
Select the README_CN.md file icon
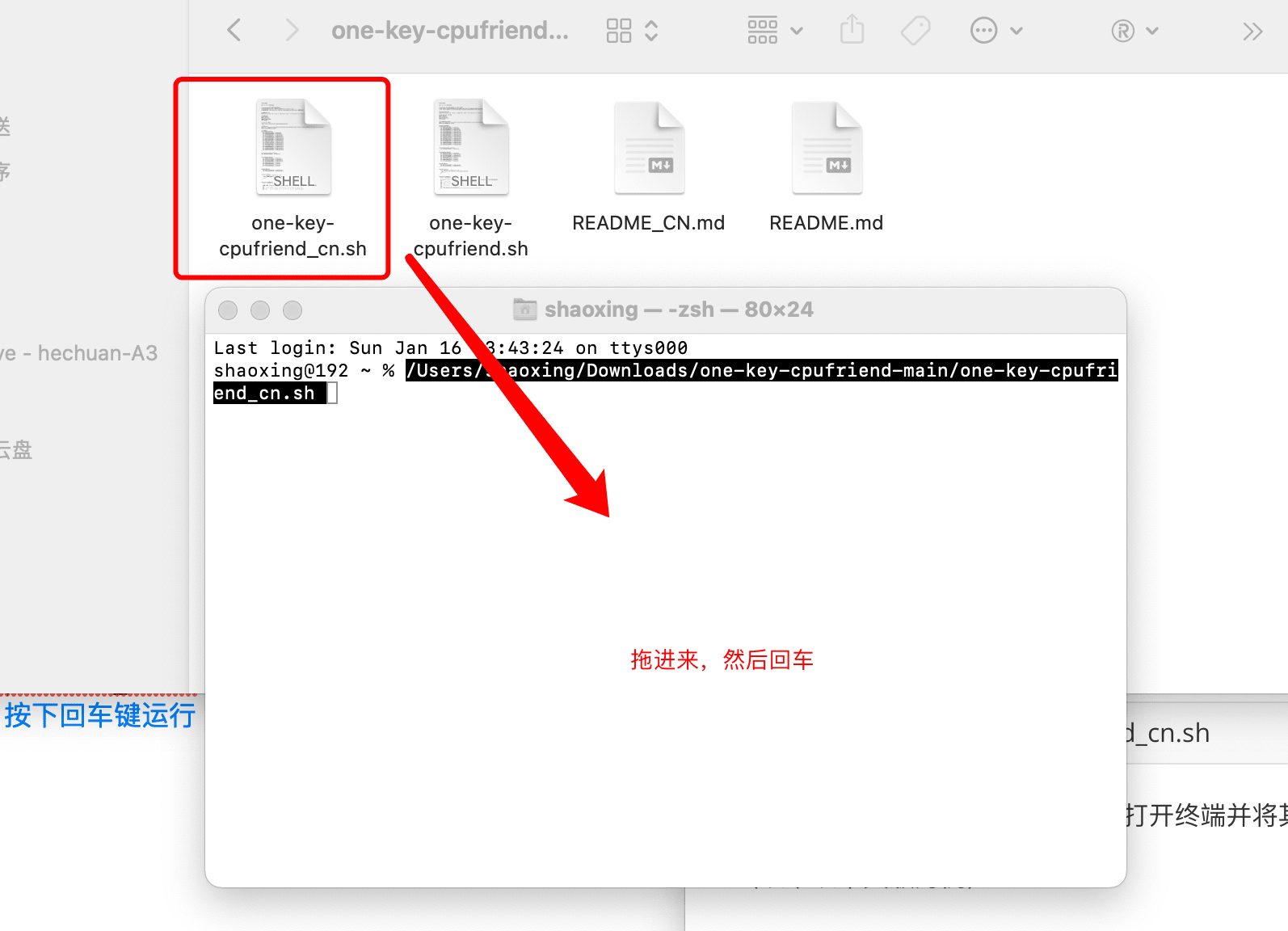649,147
